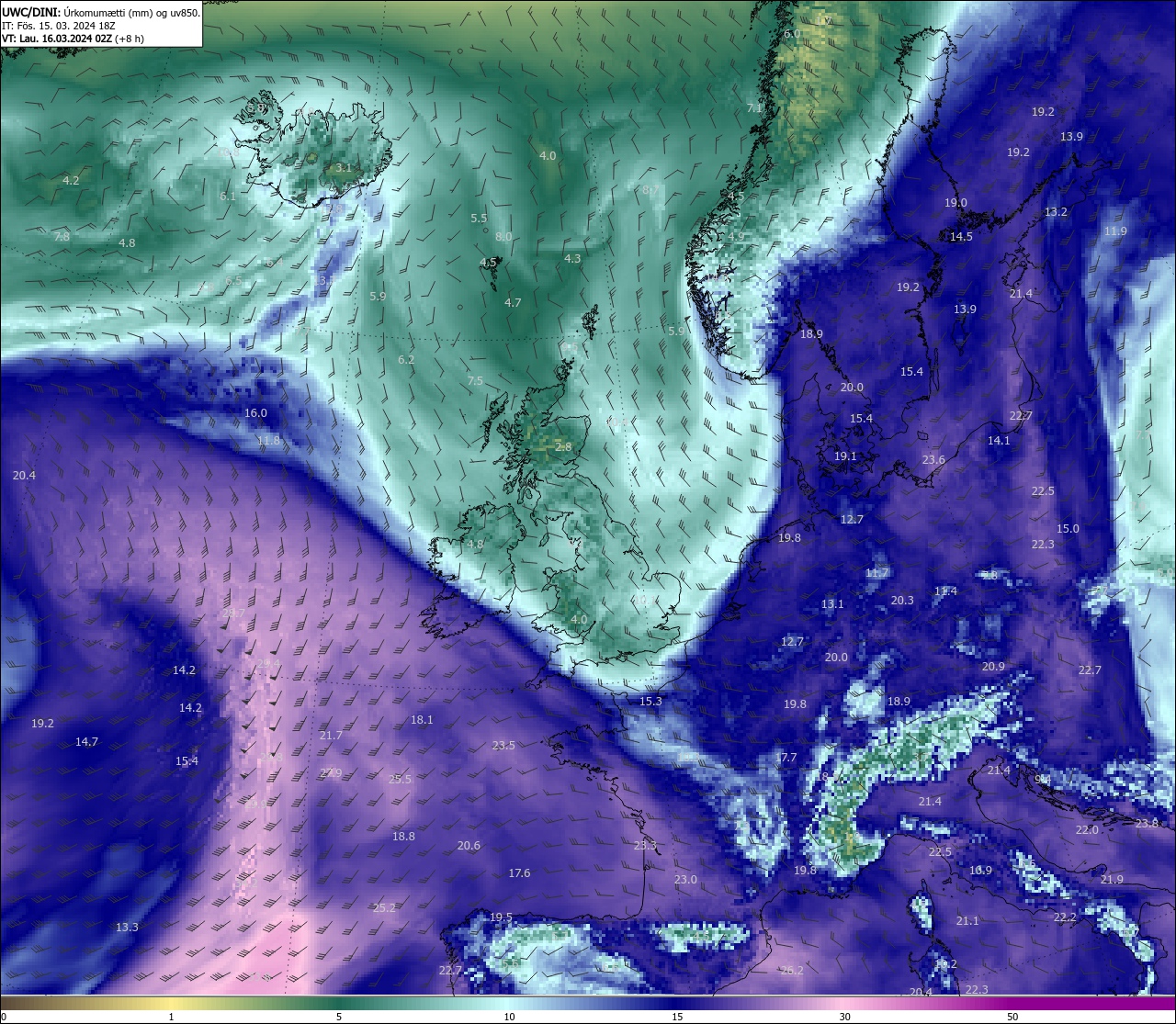Image resolution: width=1176 pixels, height=1024 pixels.
Task: Click the 5 label on the color scale
Action: click(x=339, y=1017)
